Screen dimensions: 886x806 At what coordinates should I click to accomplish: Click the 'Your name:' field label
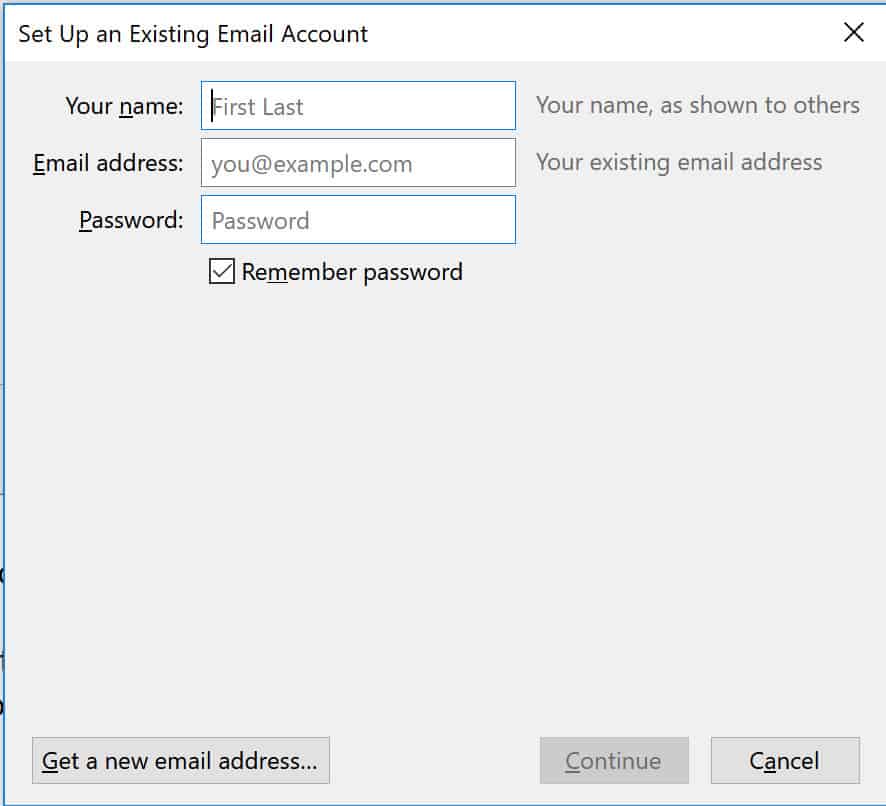click(x=124, y=106)
